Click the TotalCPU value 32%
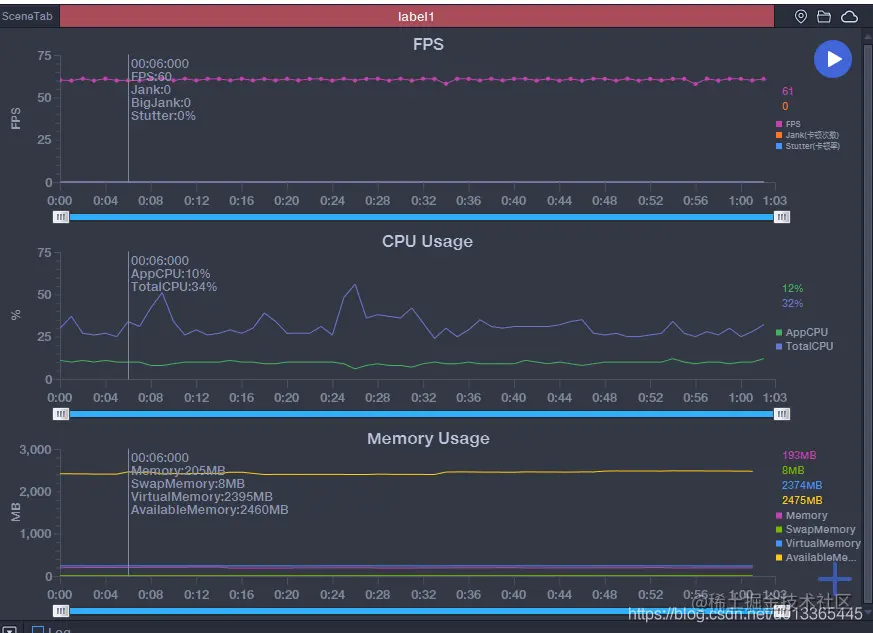 coord(792,303)
